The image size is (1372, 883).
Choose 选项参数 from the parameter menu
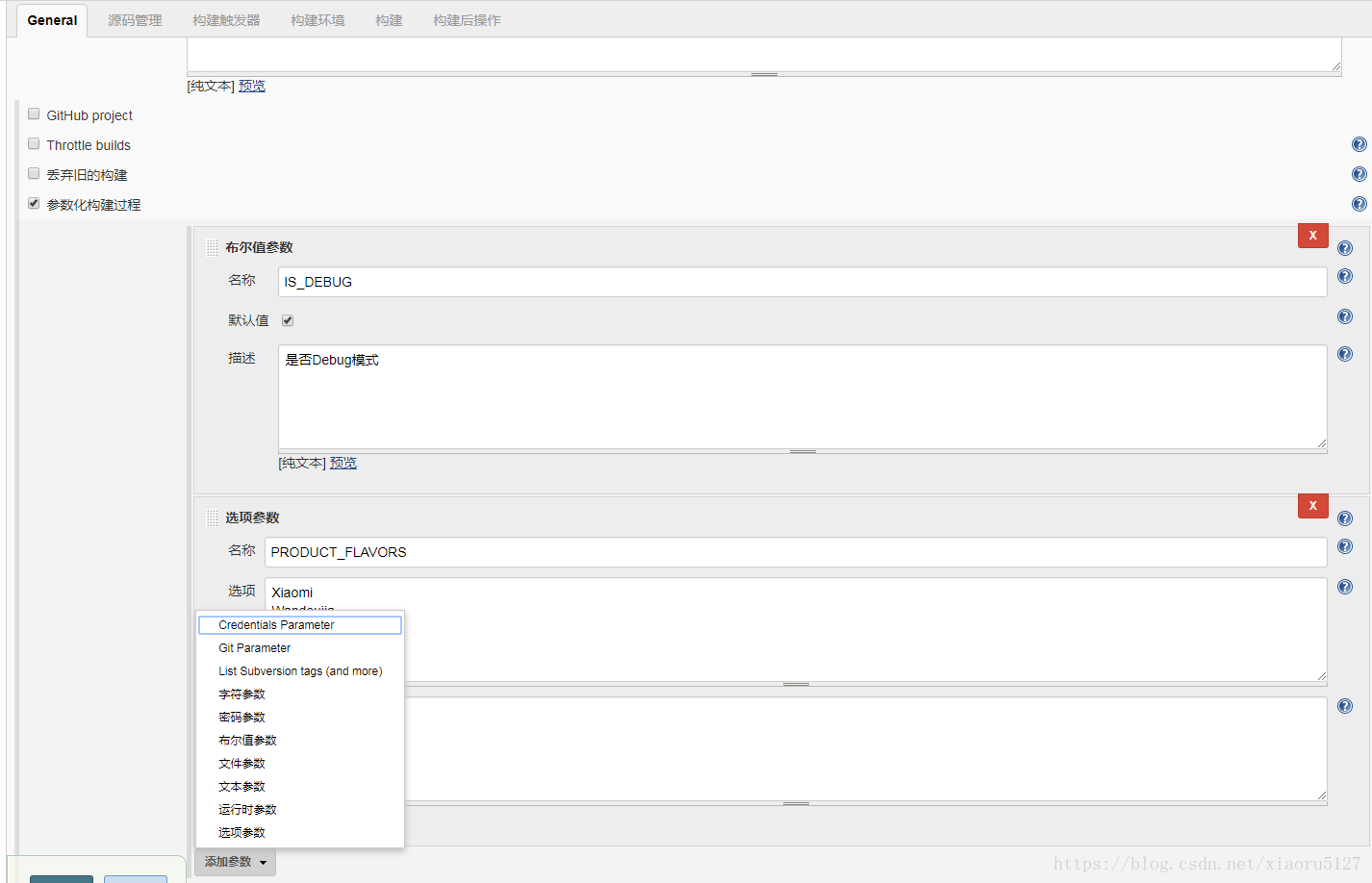(300, 833)
